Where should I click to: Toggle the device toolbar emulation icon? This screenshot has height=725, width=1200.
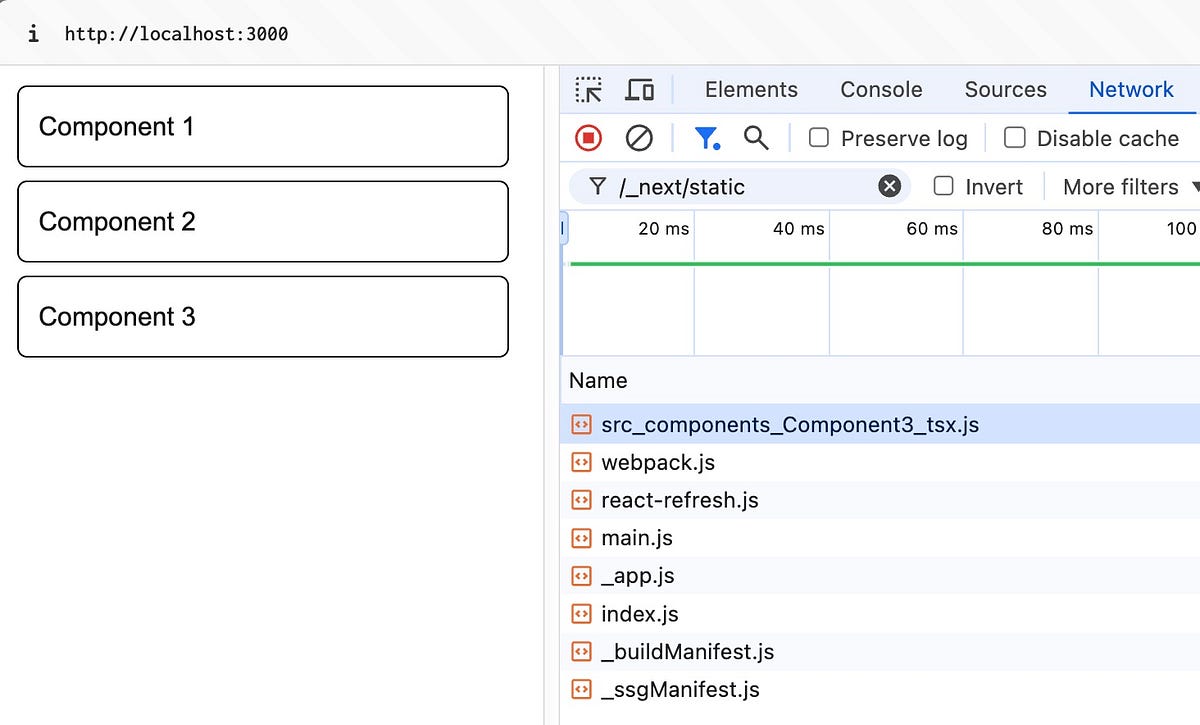640,89
